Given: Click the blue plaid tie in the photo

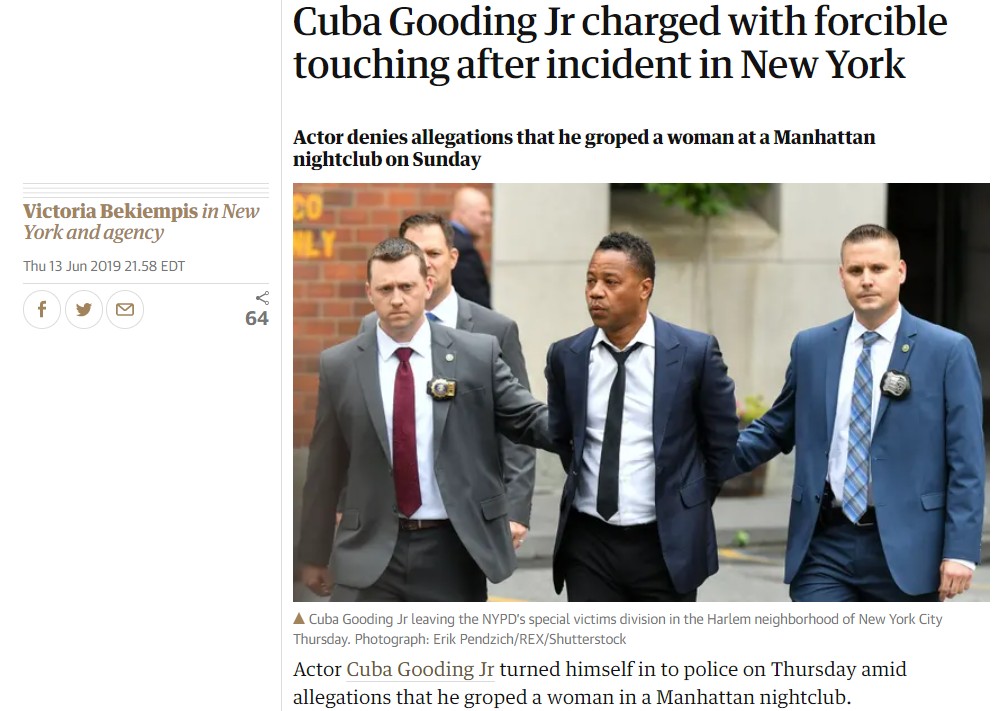Looking at the screenshot, I should 859,427.
